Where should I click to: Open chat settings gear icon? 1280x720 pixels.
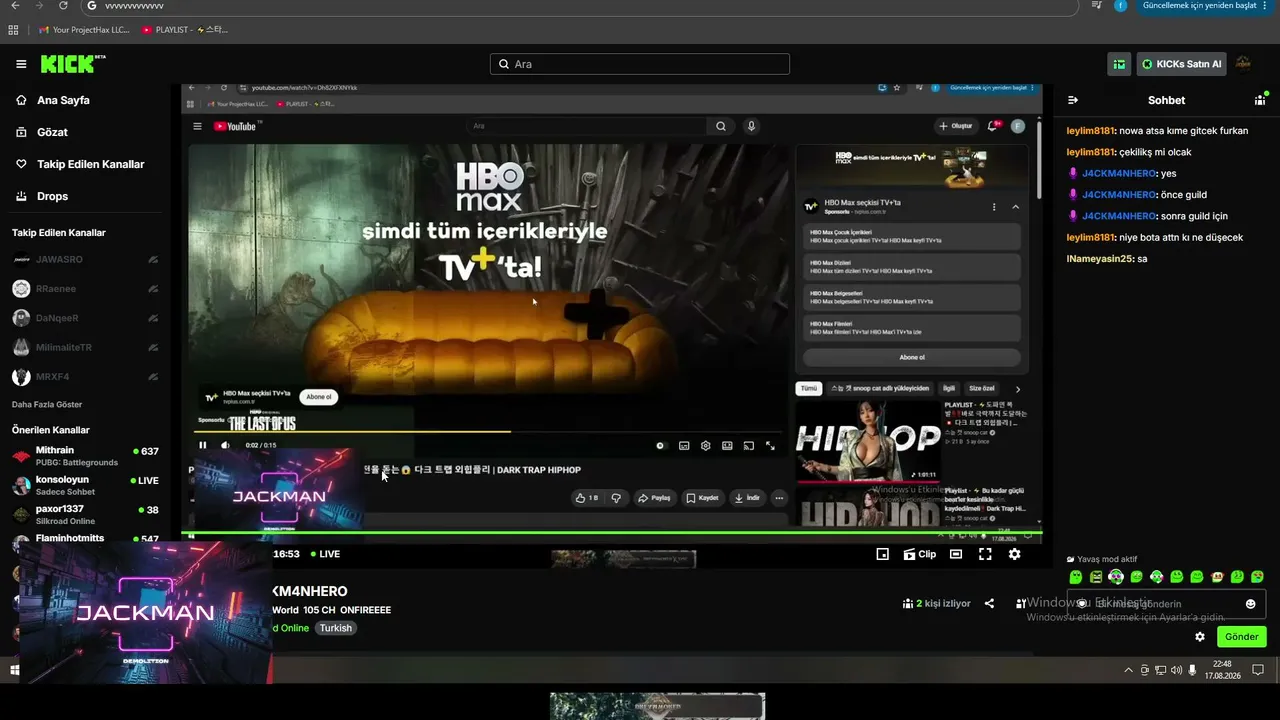click(1200, 636)
